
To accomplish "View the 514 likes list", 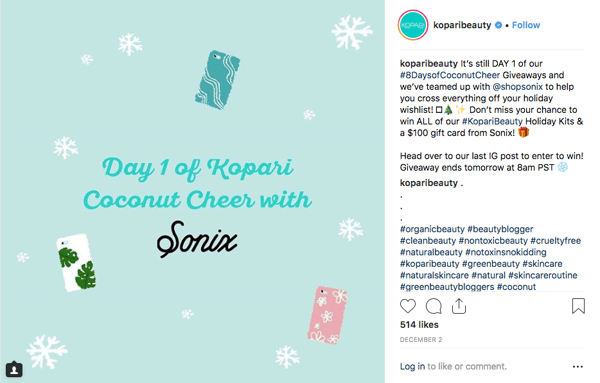I will (x=419, y=324).
